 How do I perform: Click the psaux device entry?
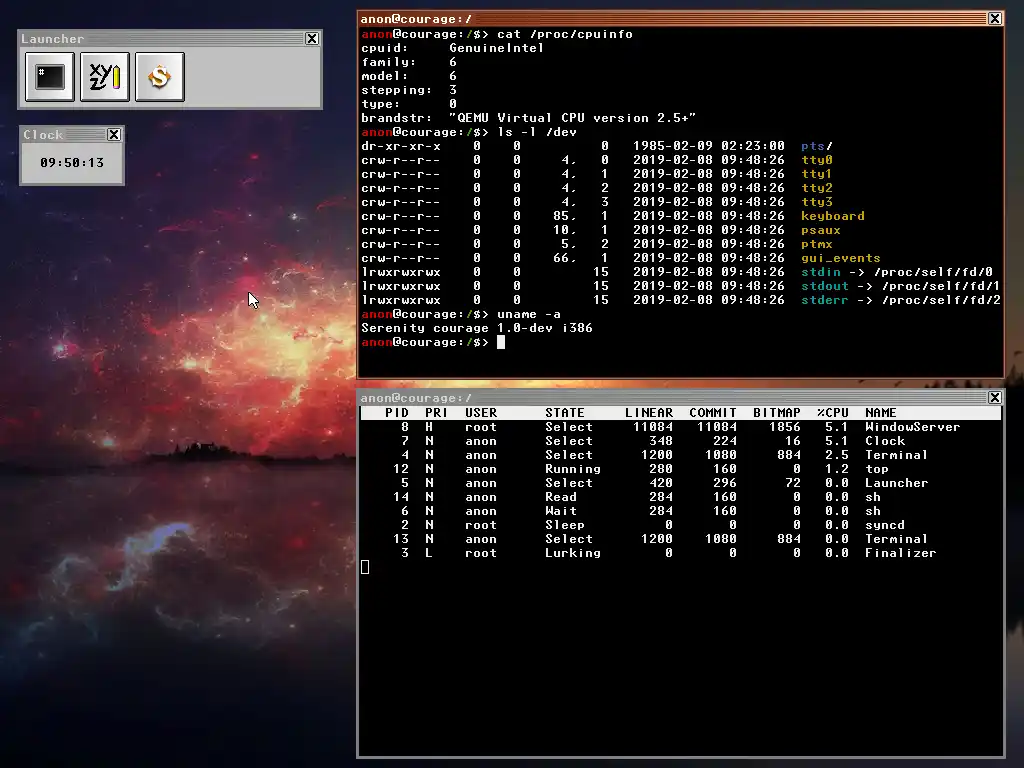click(821, 230)
